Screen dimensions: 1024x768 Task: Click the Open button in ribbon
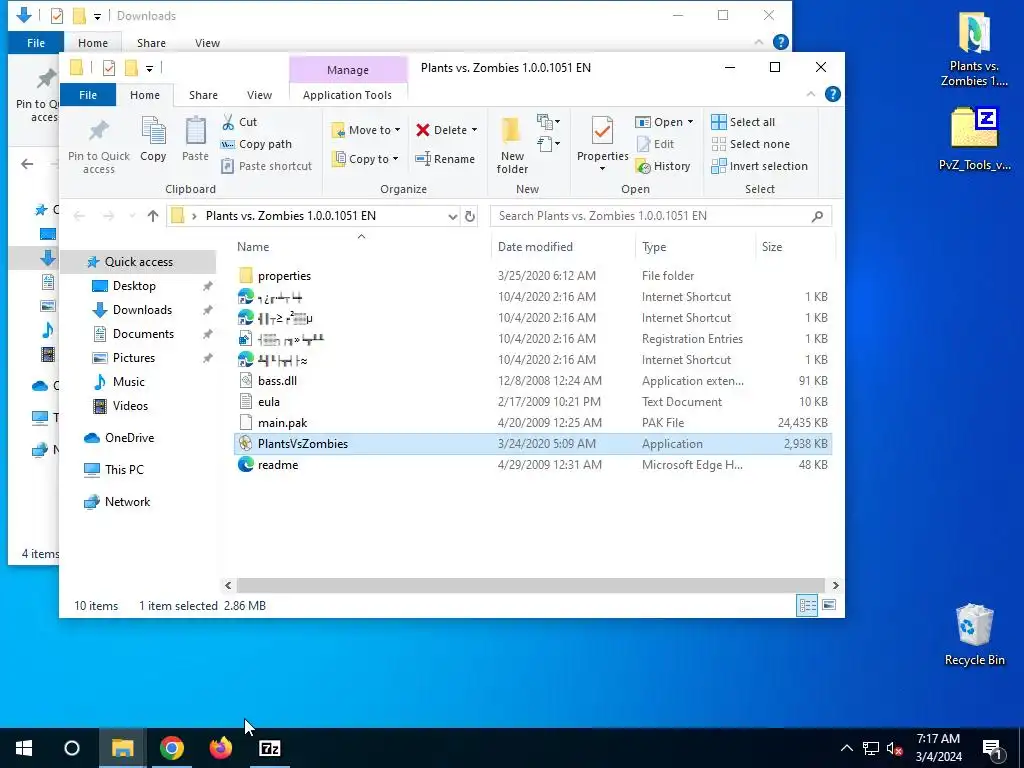tap(660, 122)
